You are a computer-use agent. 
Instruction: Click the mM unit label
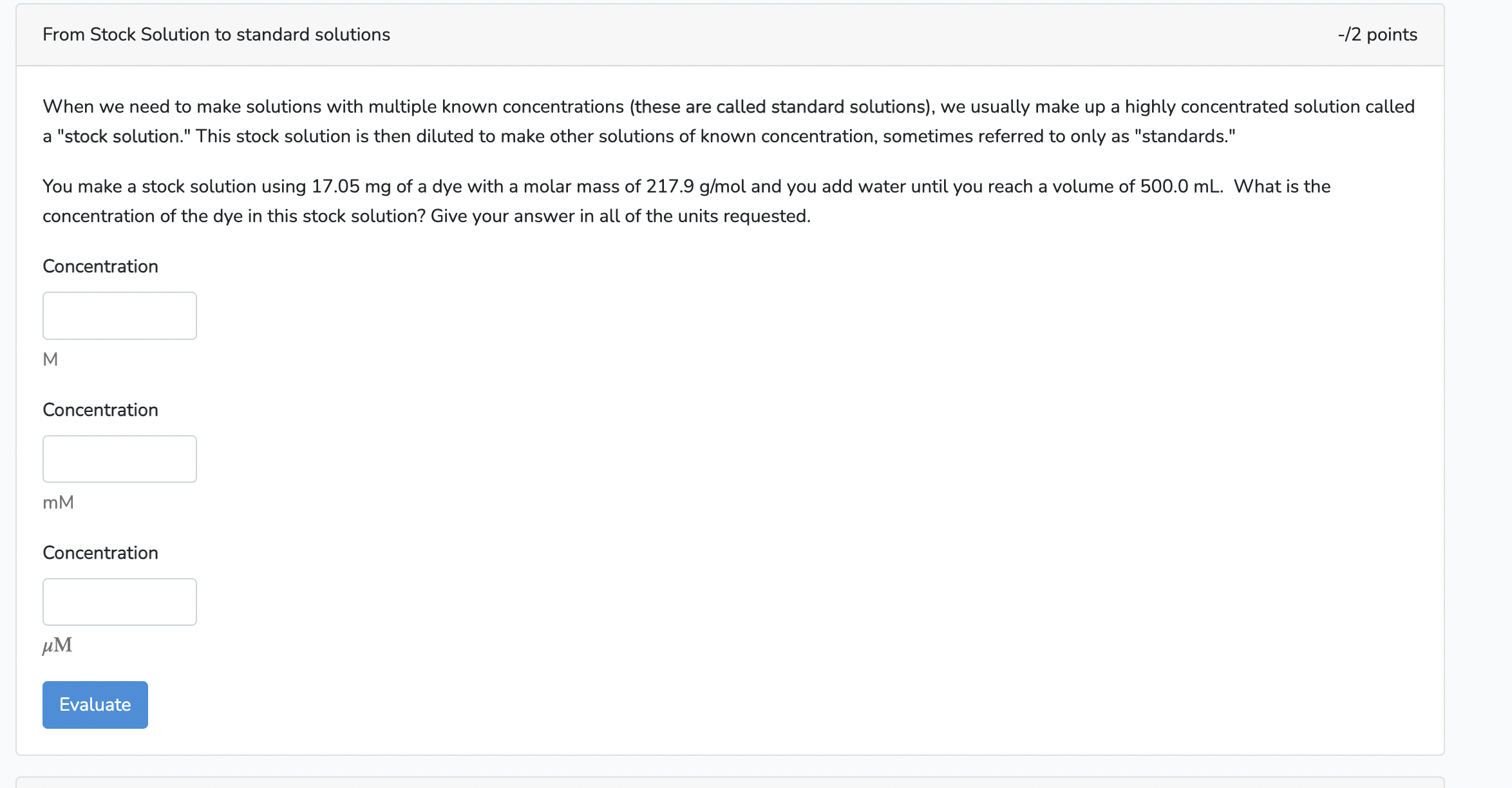click(59, 502)
